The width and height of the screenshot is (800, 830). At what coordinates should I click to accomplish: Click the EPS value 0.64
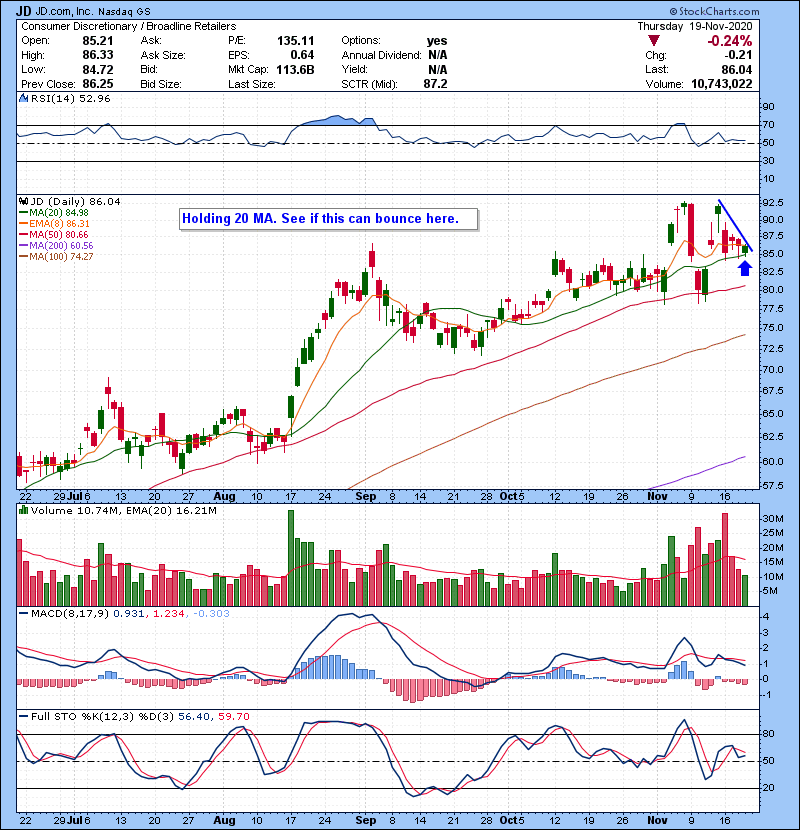pyautogui.click(x=302, y=55)
